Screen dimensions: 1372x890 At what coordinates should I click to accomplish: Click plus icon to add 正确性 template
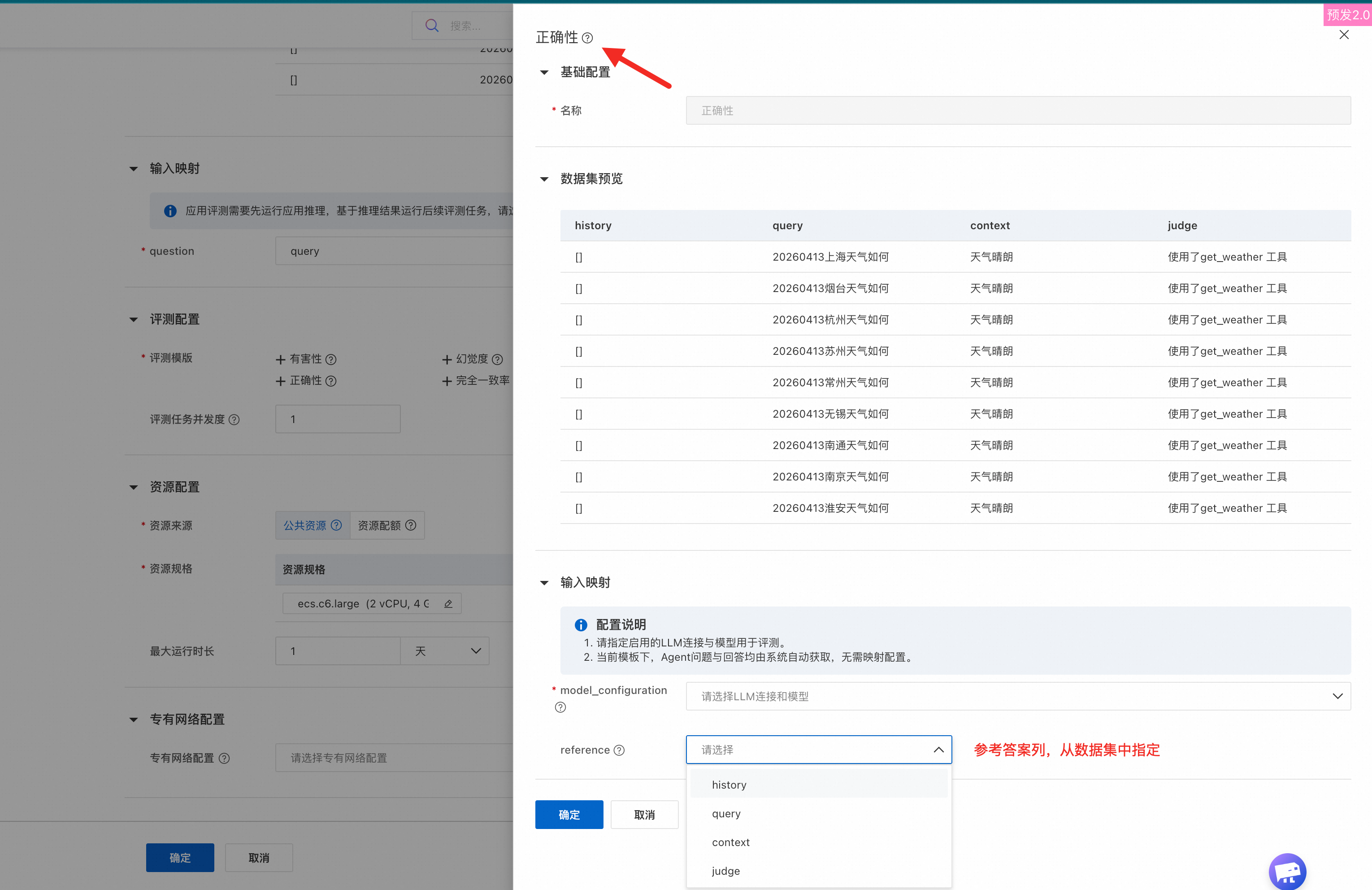pos(281,381)
